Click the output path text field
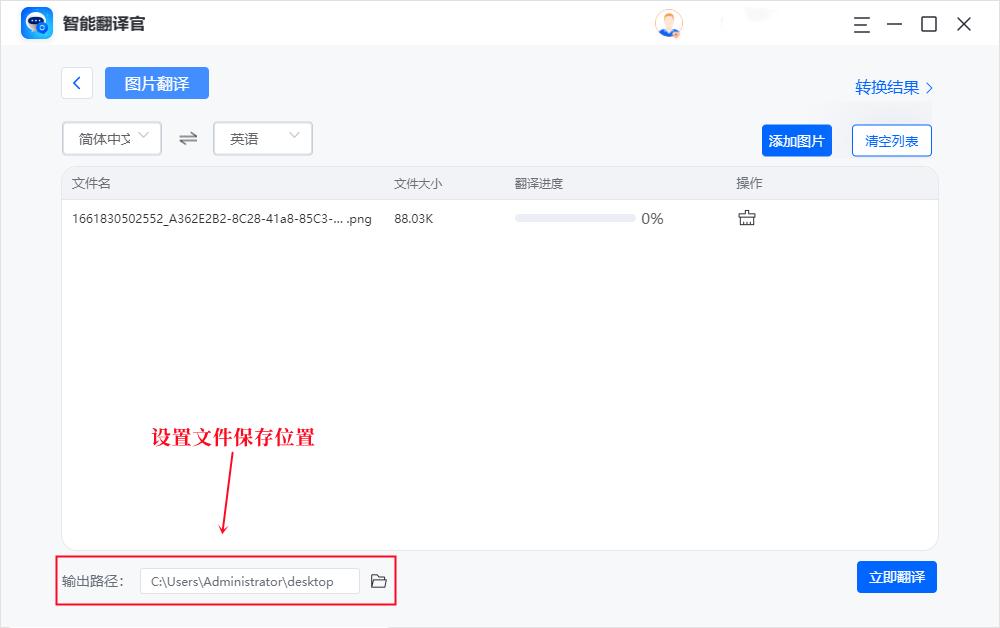 click(x=250, y=580)
